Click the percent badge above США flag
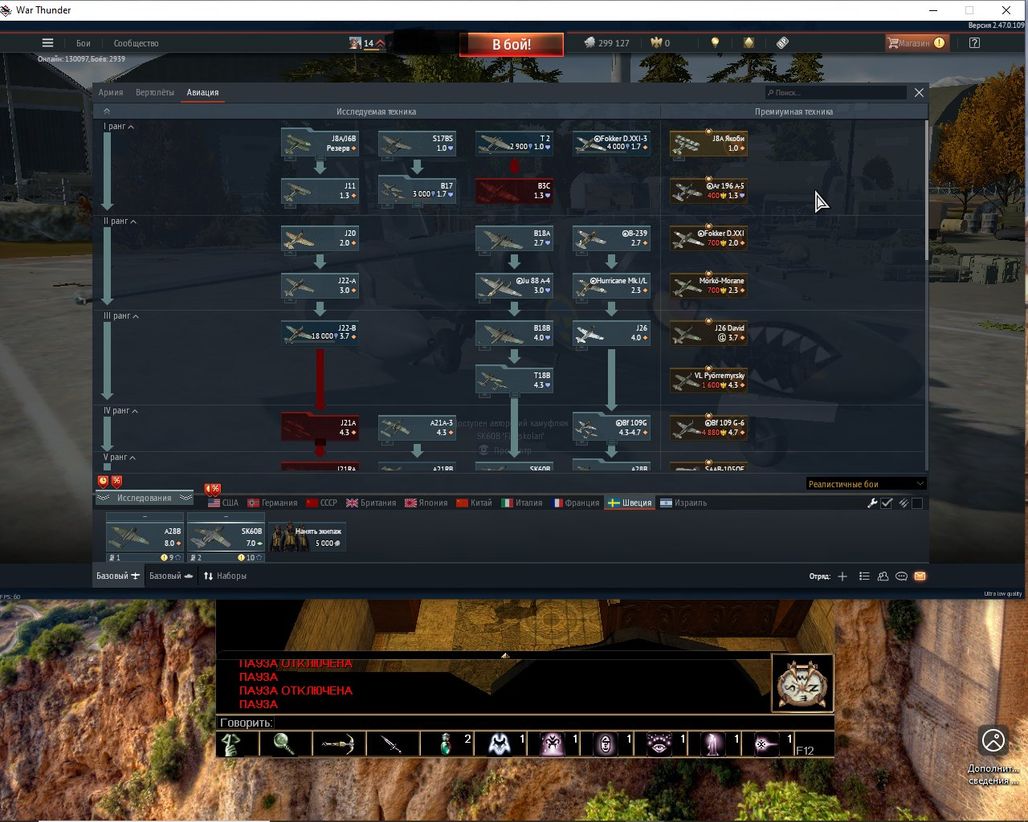The width and height of the screenshot is (1028, 822). [215, 489]
